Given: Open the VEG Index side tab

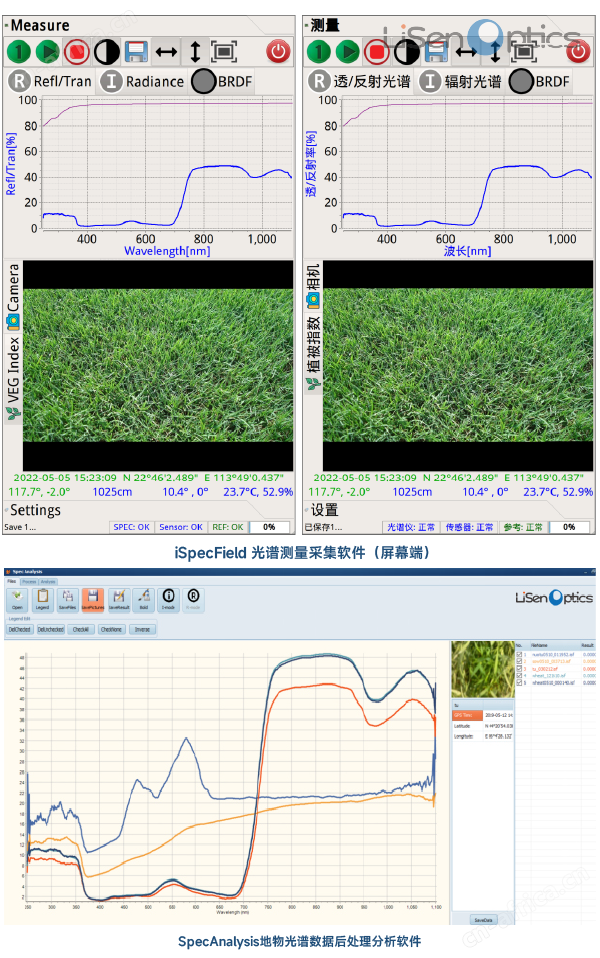Looking at the screenshot, I should (x=13, y=378).
